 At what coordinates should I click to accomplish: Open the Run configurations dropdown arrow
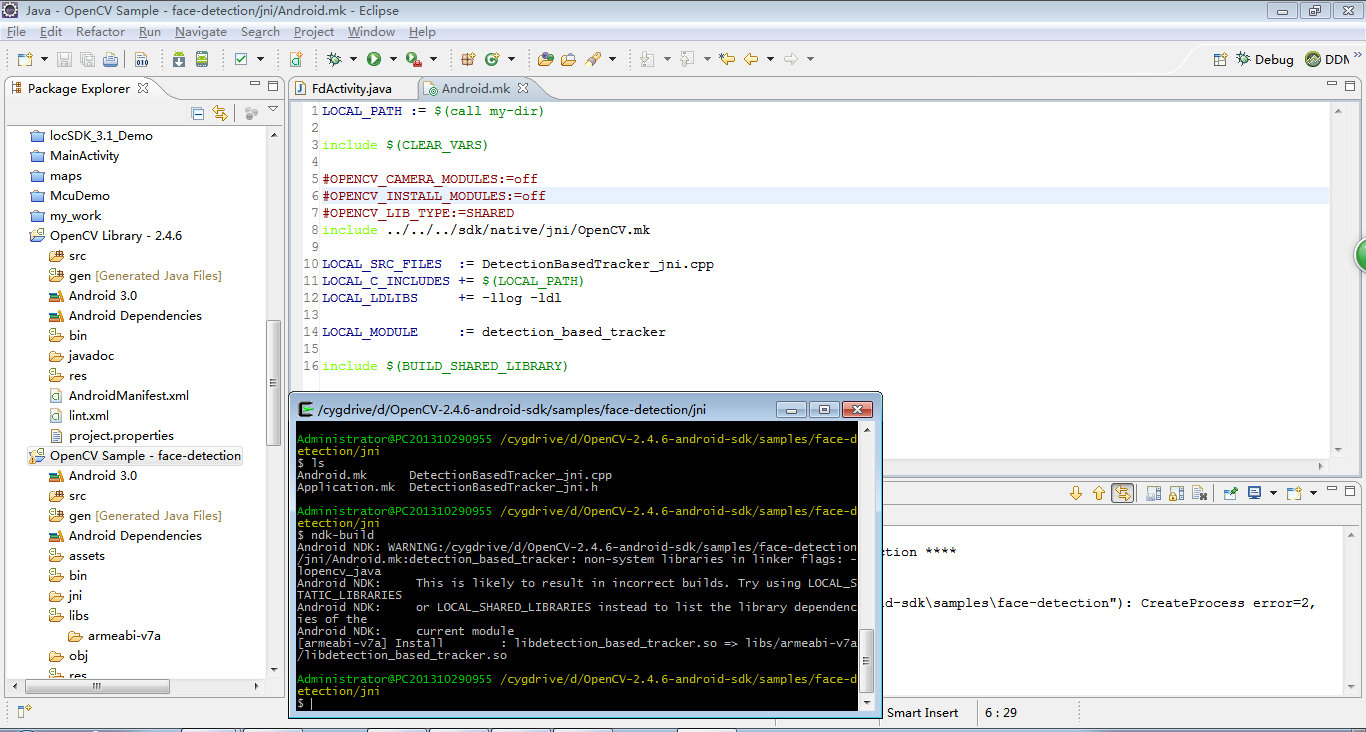click(x=393, y=59)
